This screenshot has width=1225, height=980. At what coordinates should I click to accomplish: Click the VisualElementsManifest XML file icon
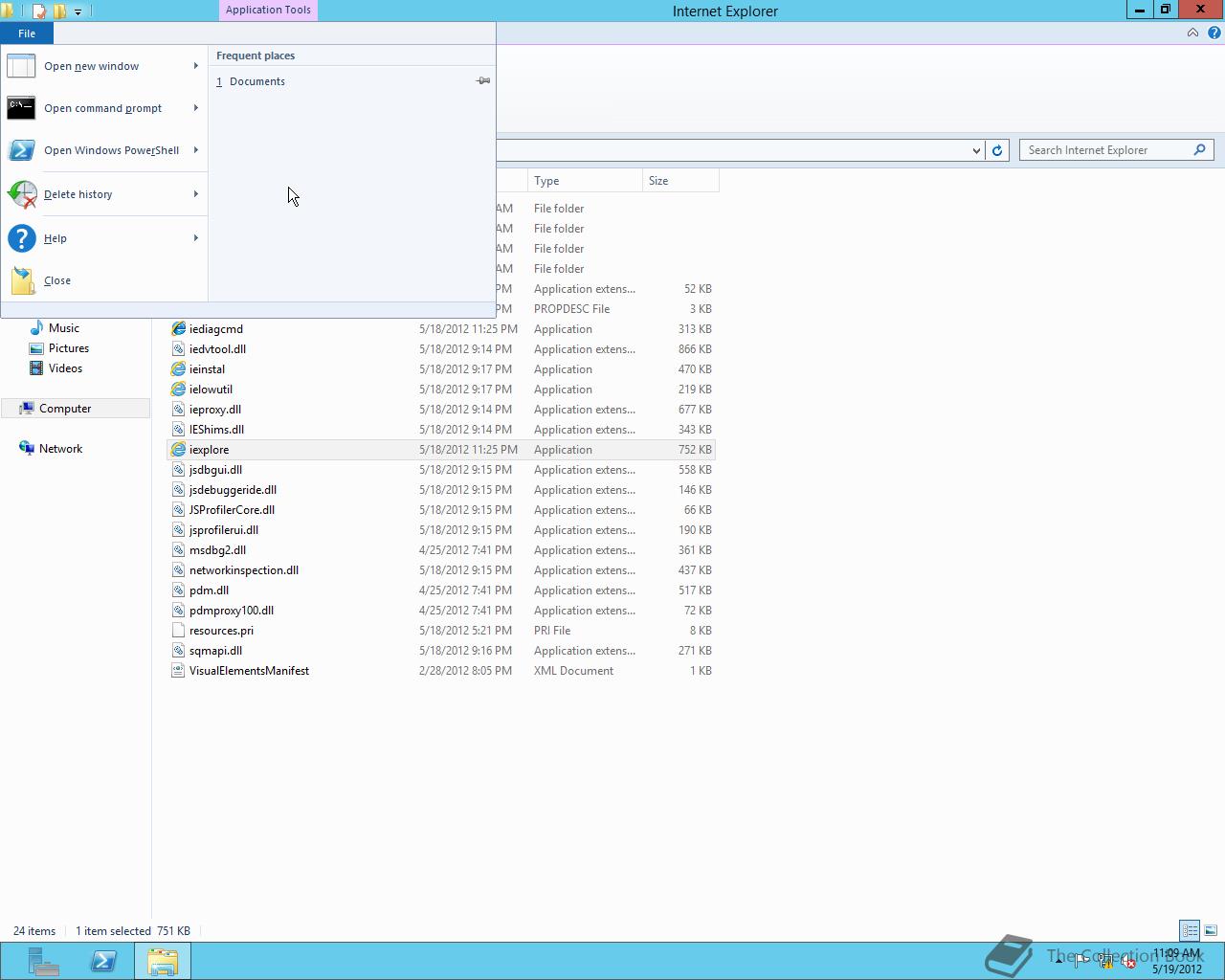click(178, 671)
